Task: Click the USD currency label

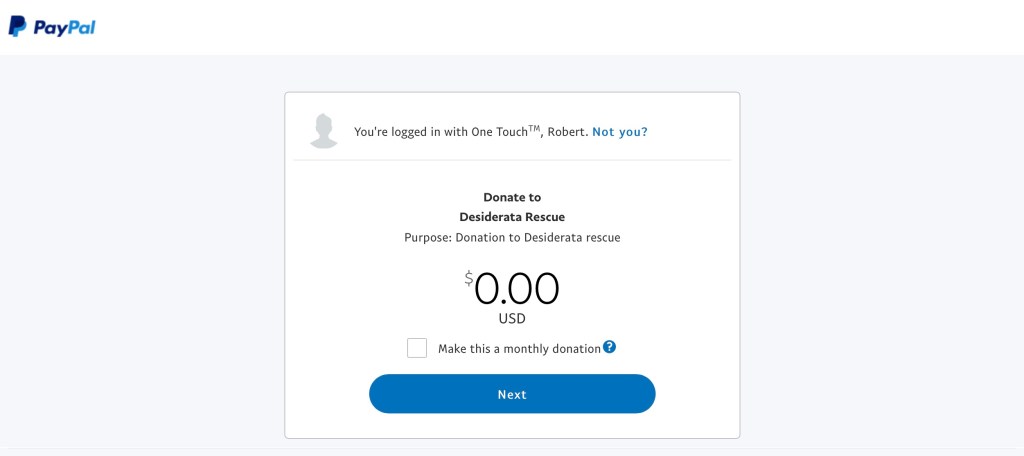Action: click(x=512, y=319)
